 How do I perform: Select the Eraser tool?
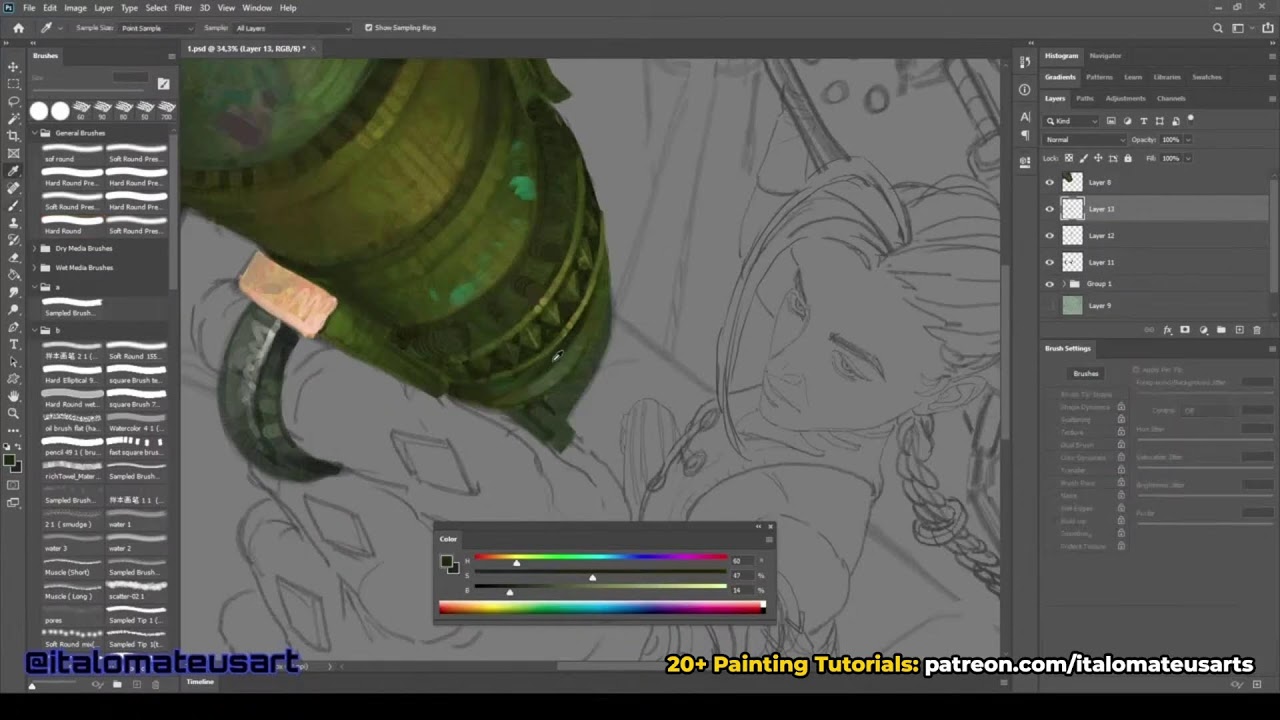tap(13, 257)
